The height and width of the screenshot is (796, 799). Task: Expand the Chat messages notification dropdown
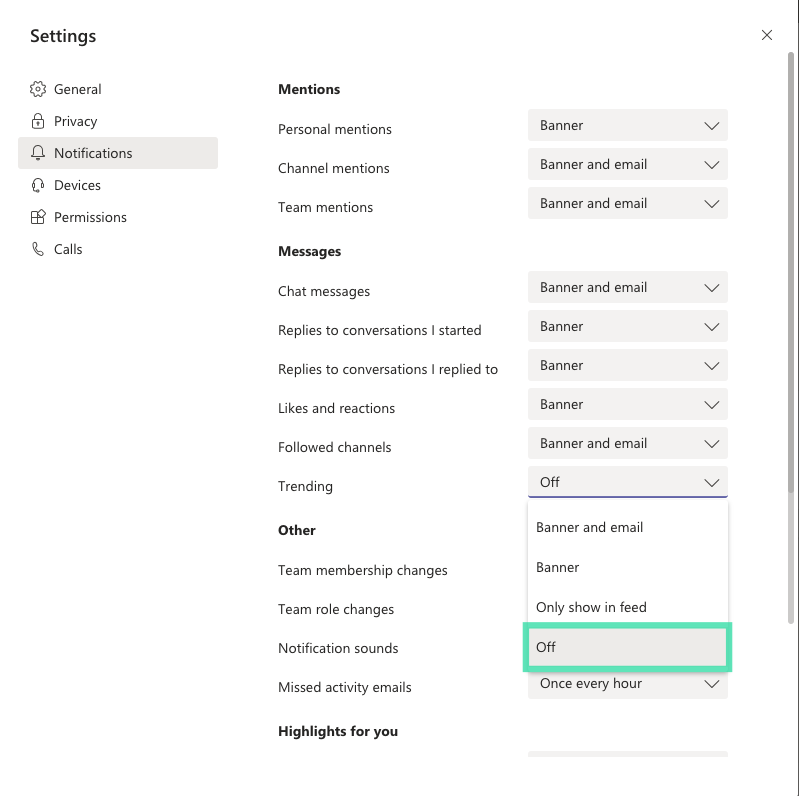point(627,288)
